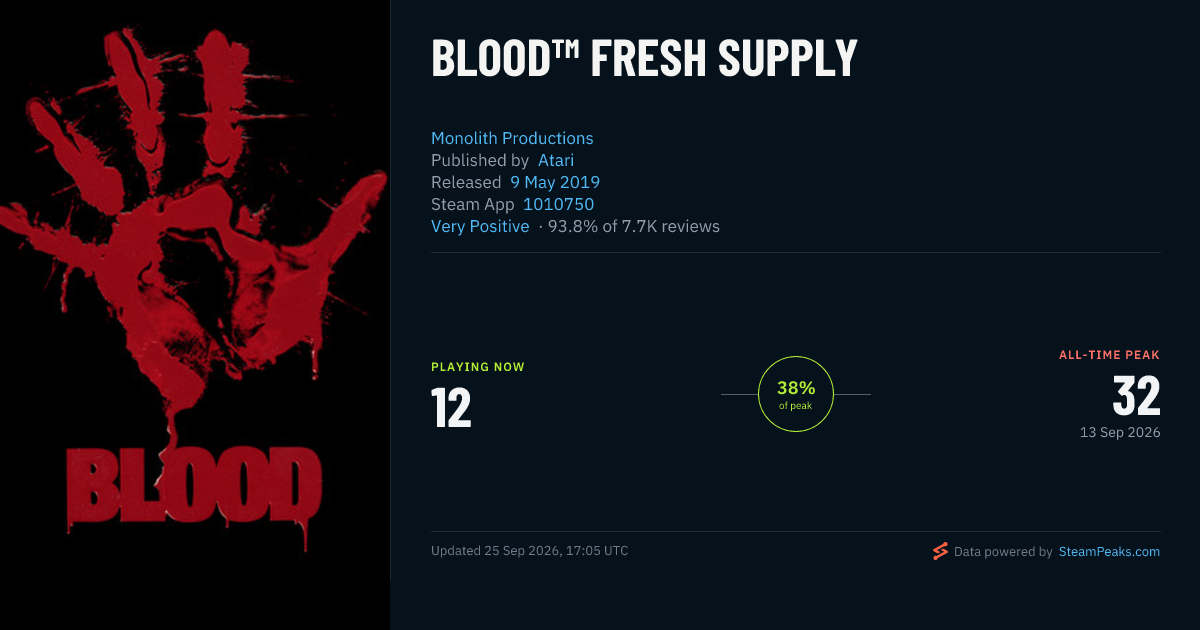The width and height of the screenshot is (1200, 630).
Task: Click the SteamPeaks logo icon
Action: (940, 551)
